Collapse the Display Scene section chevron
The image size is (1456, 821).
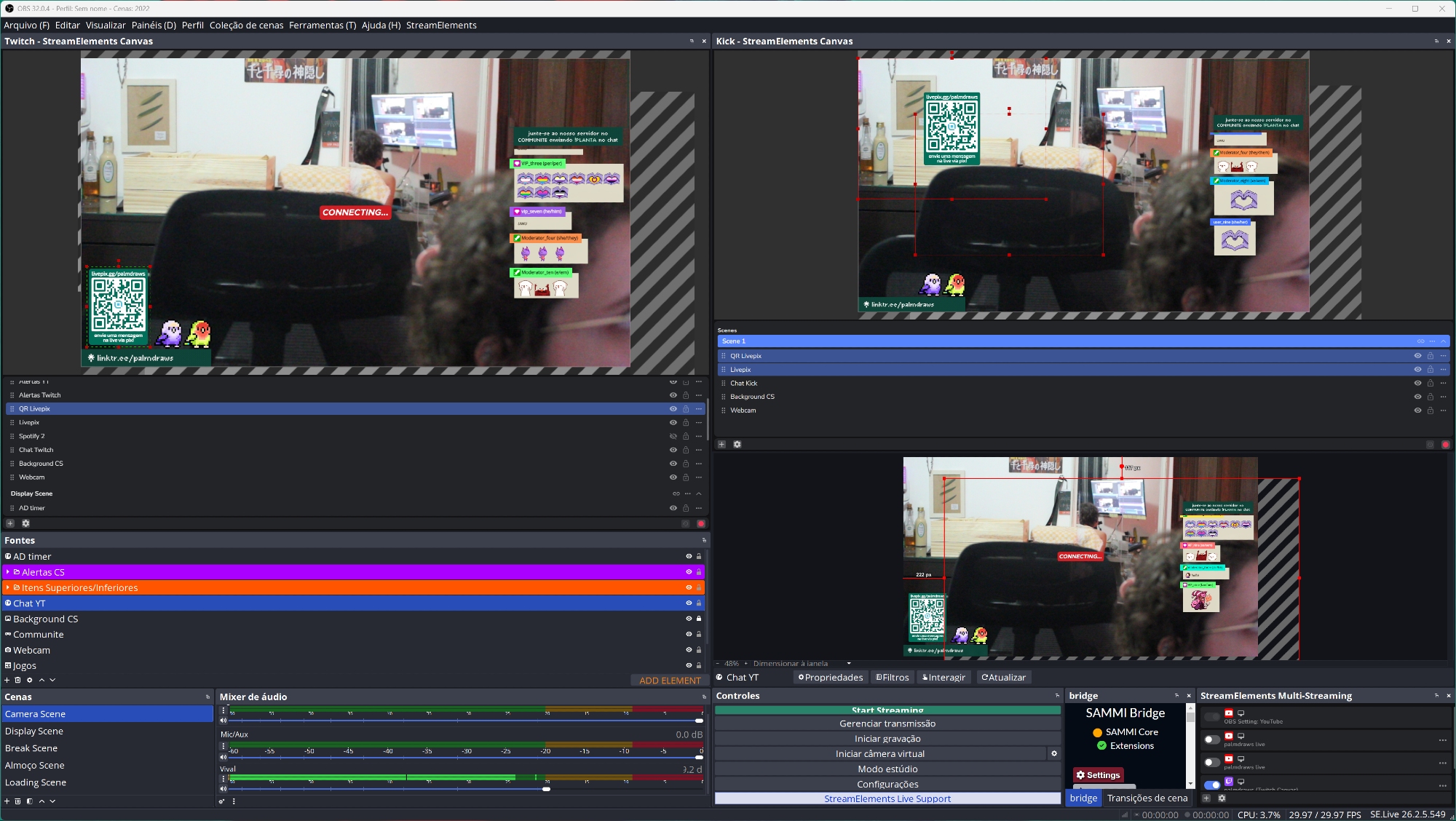click(699, 493)
